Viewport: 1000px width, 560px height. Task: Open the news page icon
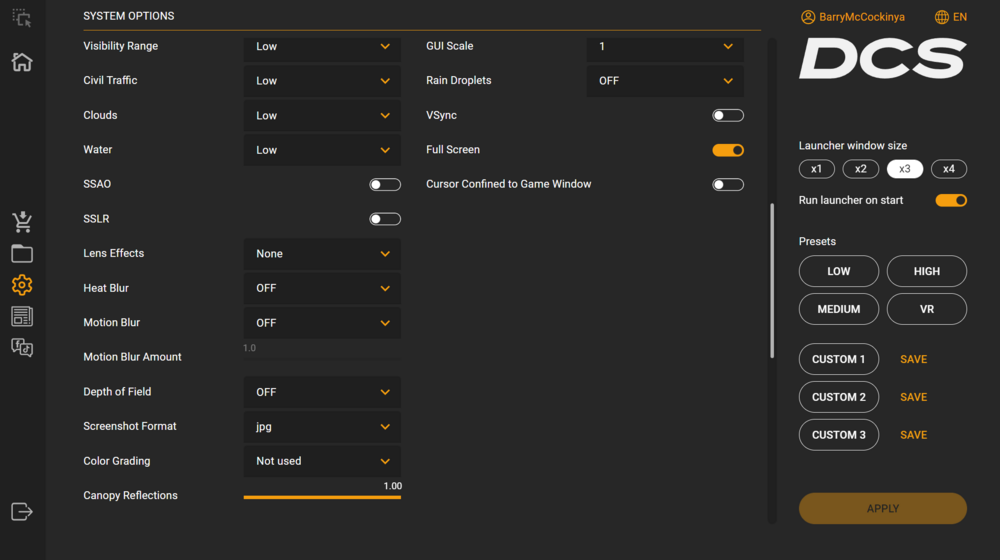tap(22, 317)
